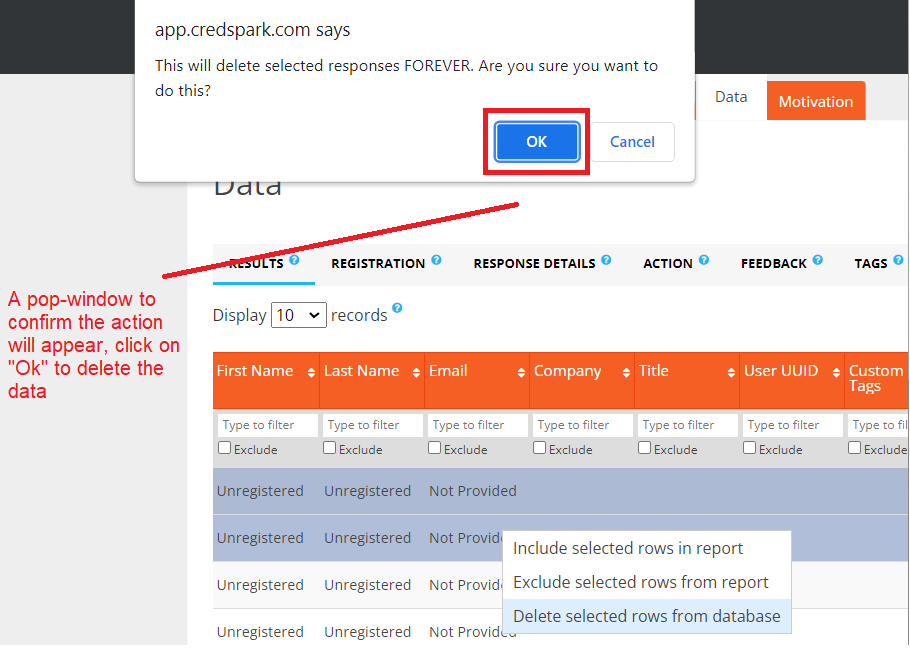This screenshot has width=910, height=652.
Task: Click Cancel on the confirmation dialog
Action: pyautogui.click(x=632, y=141)
